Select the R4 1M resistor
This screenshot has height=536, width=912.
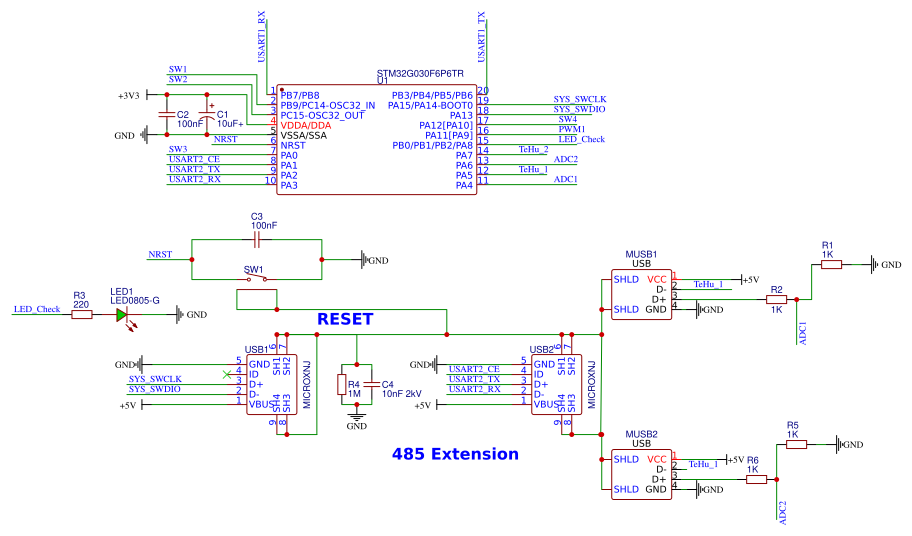coord(342,385)
